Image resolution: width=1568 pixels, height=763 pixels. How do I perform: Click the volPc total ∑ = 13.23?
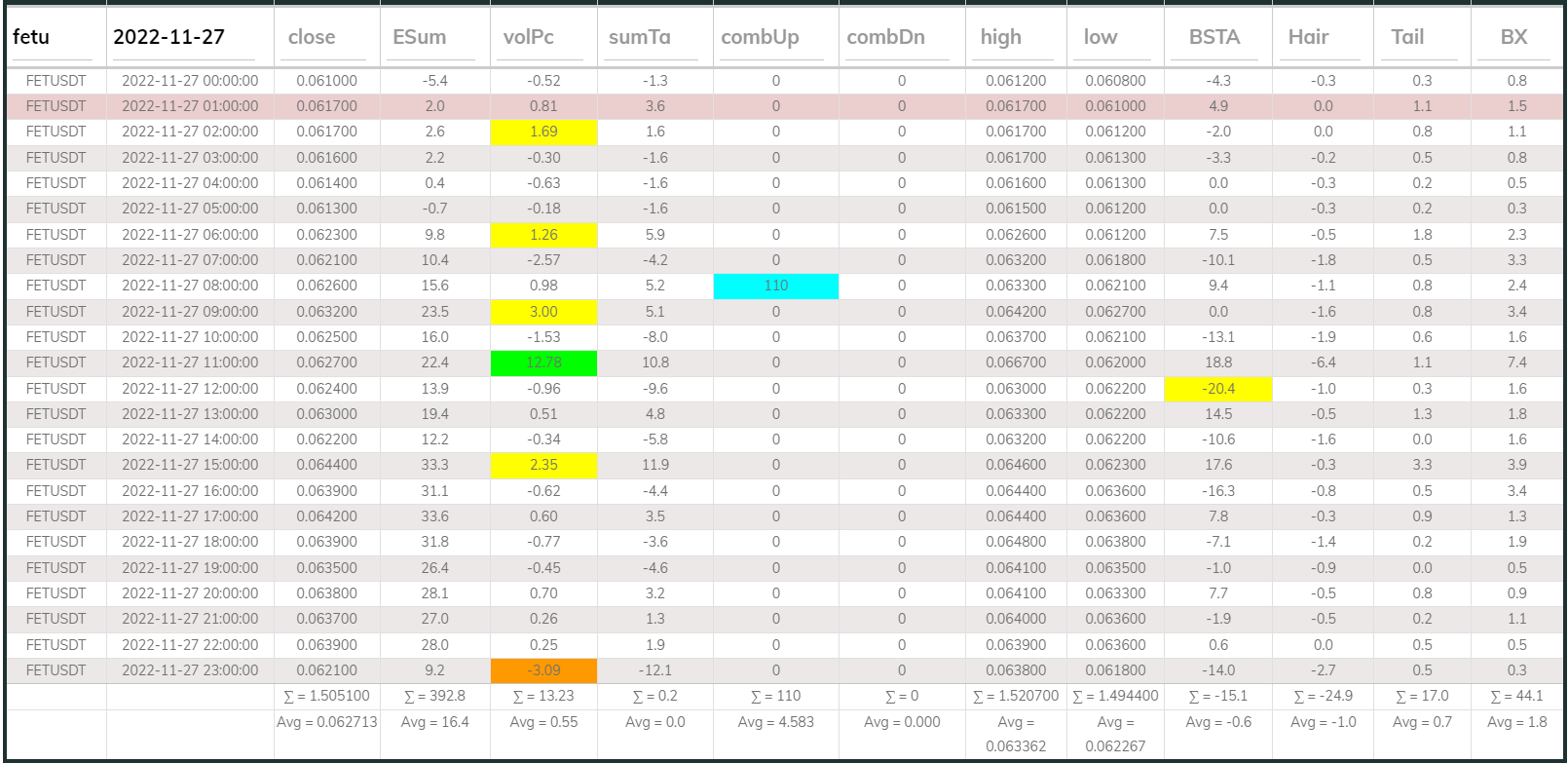[543, 696]
